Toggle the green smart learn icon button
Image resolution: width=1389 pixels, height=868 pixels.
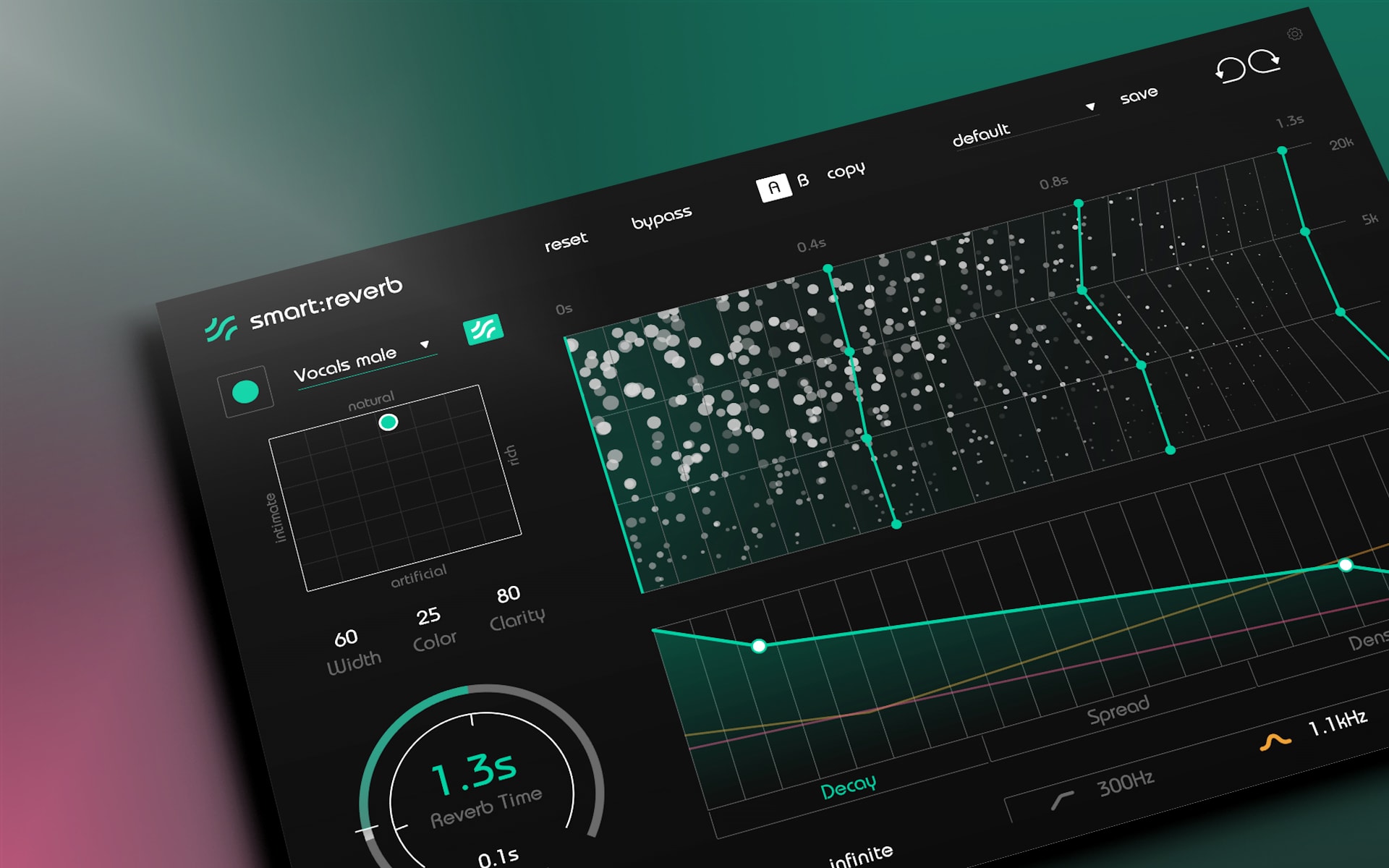point(483,329)
